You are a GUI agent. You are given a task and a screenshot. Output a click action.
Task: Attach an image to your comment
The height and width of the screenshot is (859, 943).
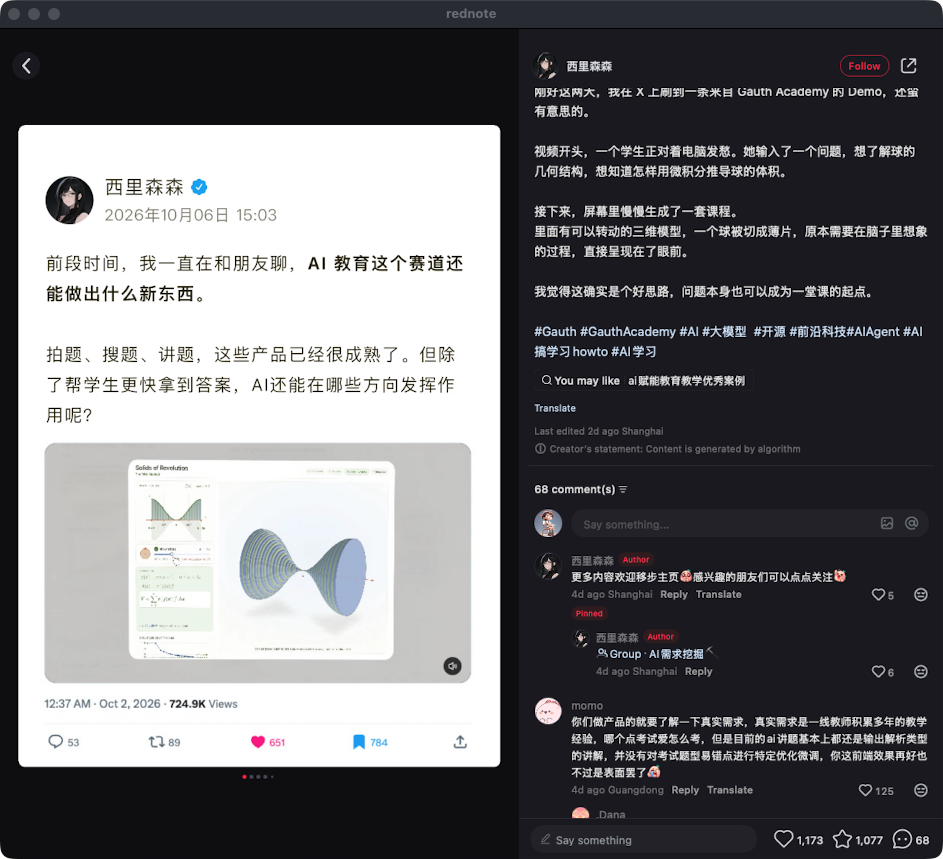point(887,523)
